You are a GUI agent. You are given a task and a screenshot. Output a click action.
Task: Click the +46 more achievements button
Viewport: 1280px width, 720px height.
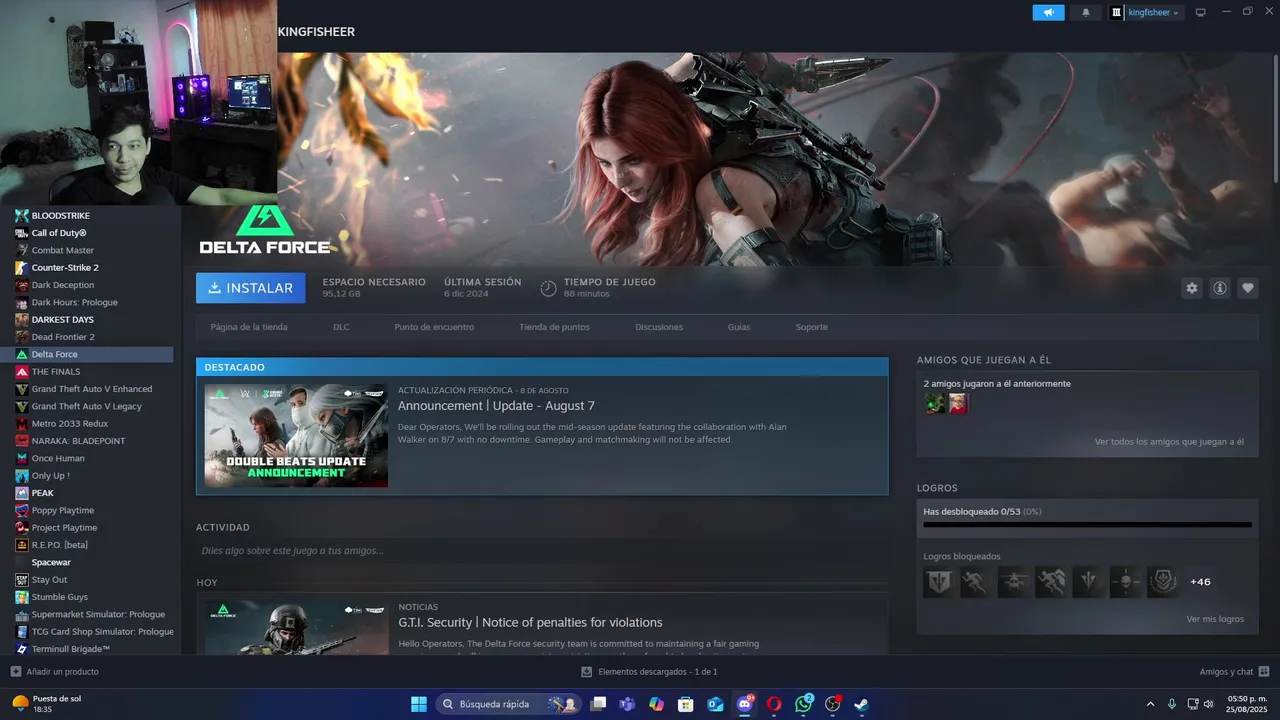(x=1200, y=582)
